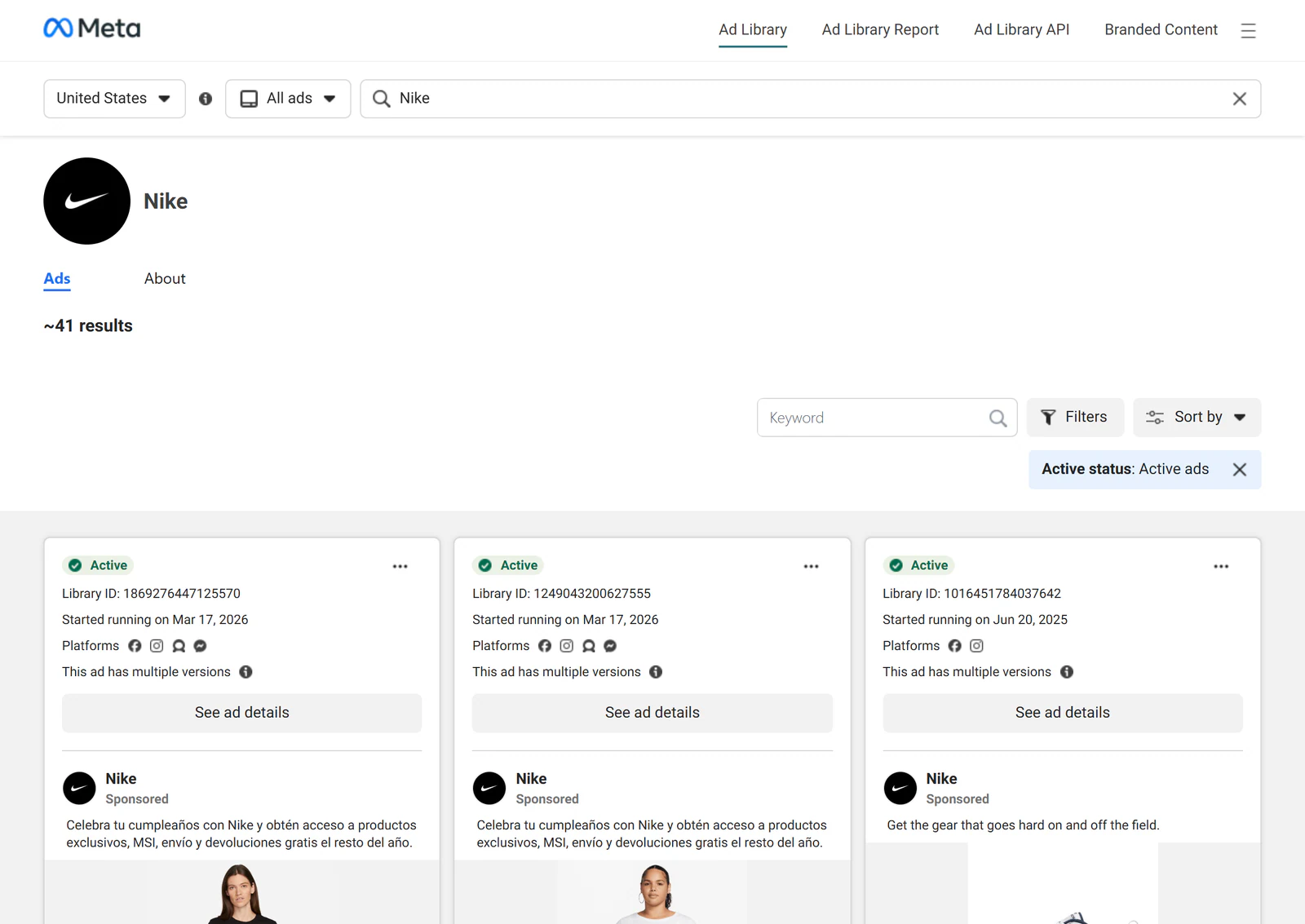
Task: Click the multiple versions info icon on the second ad
Action: pyautogui.click(x=656, y=672)
